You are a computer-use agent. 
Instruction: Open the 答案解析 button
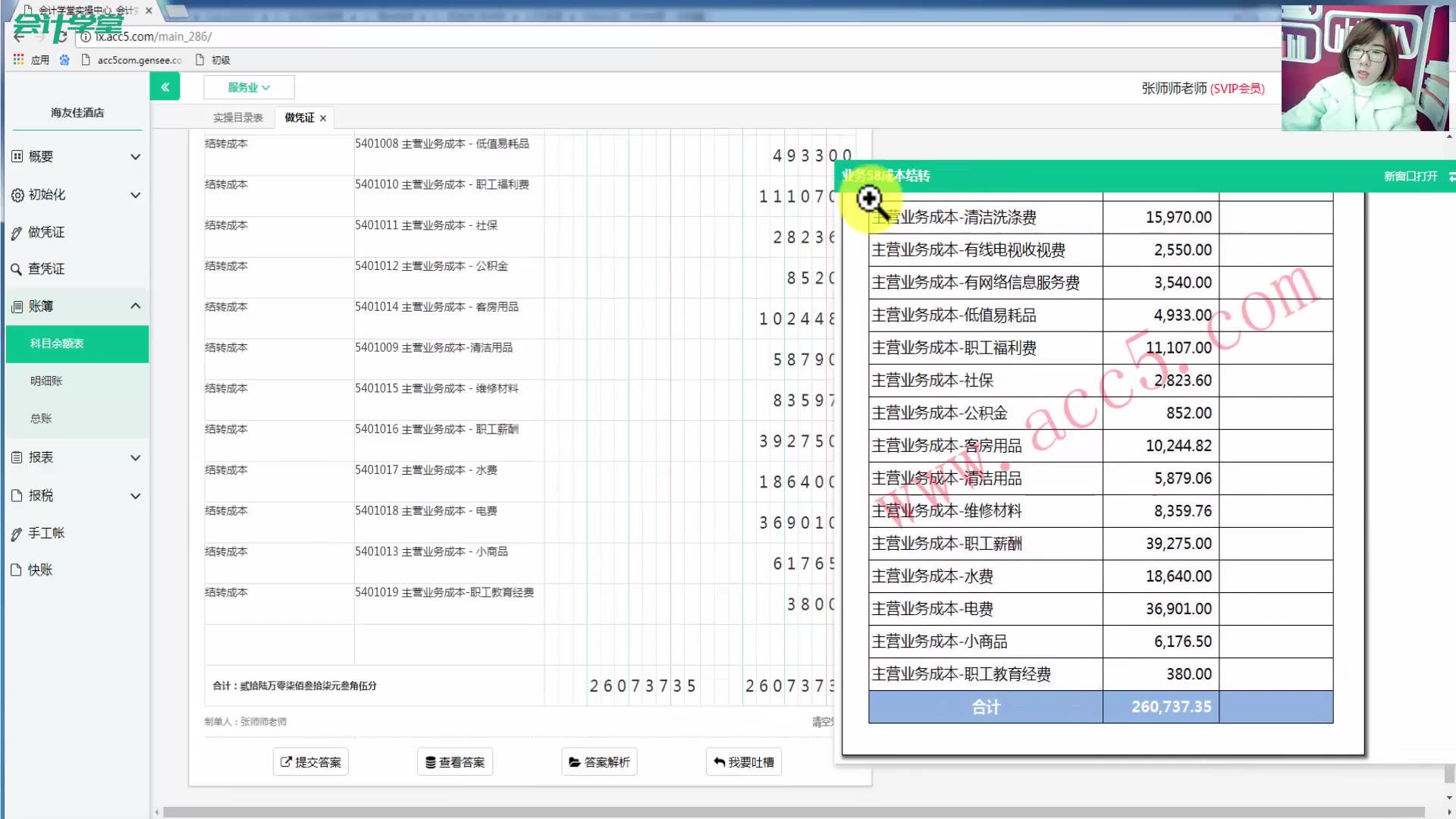coord(599,762)
